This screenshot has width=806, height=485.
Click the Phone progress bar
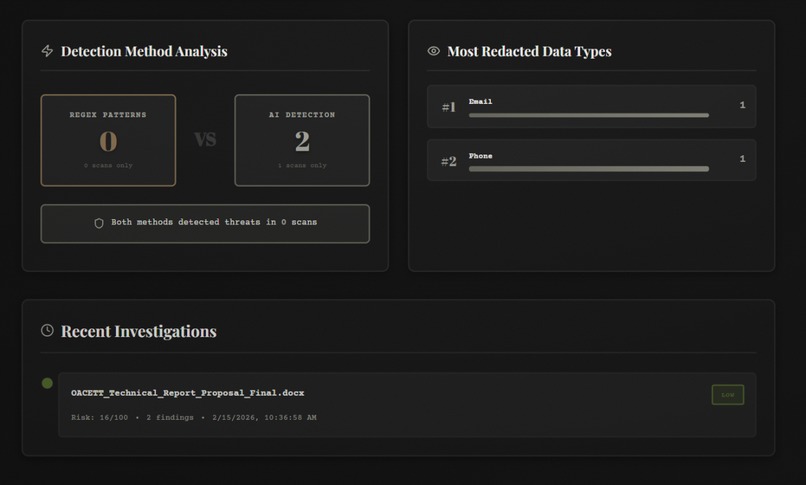click(589, 169)
